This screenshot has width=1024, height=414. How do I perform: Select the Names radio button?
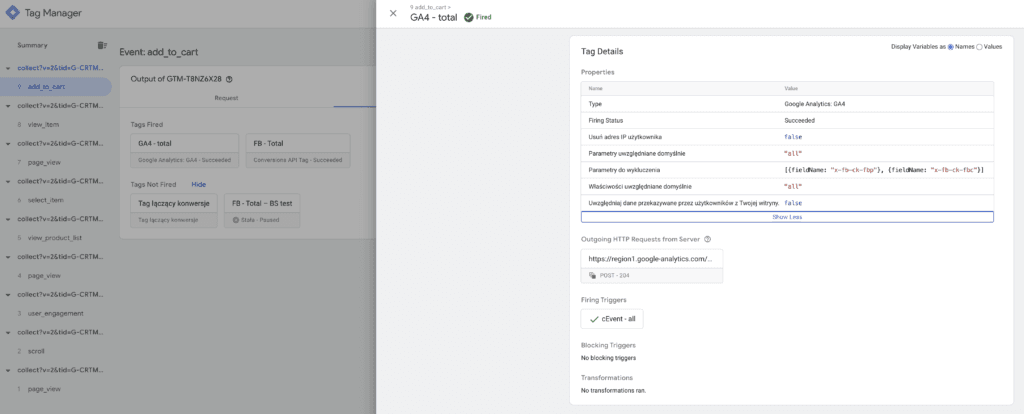click(x=950, y=47)
